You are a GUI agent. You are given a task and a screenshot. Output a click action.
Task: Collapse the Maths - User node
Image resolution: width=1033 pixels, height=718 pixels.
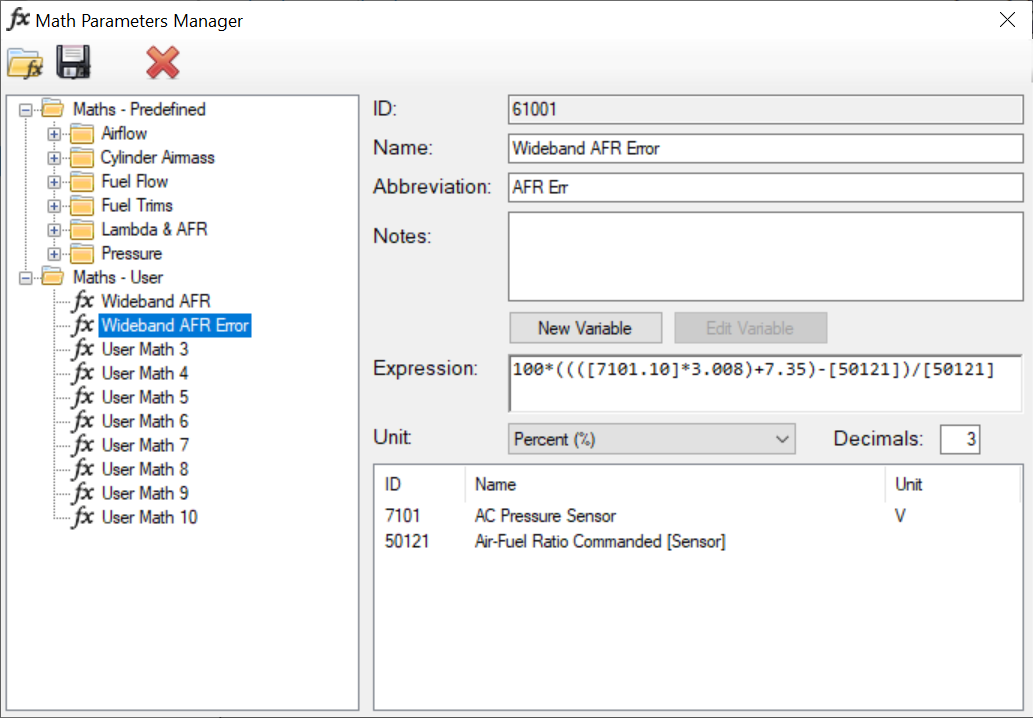click(x=26, y=278)
